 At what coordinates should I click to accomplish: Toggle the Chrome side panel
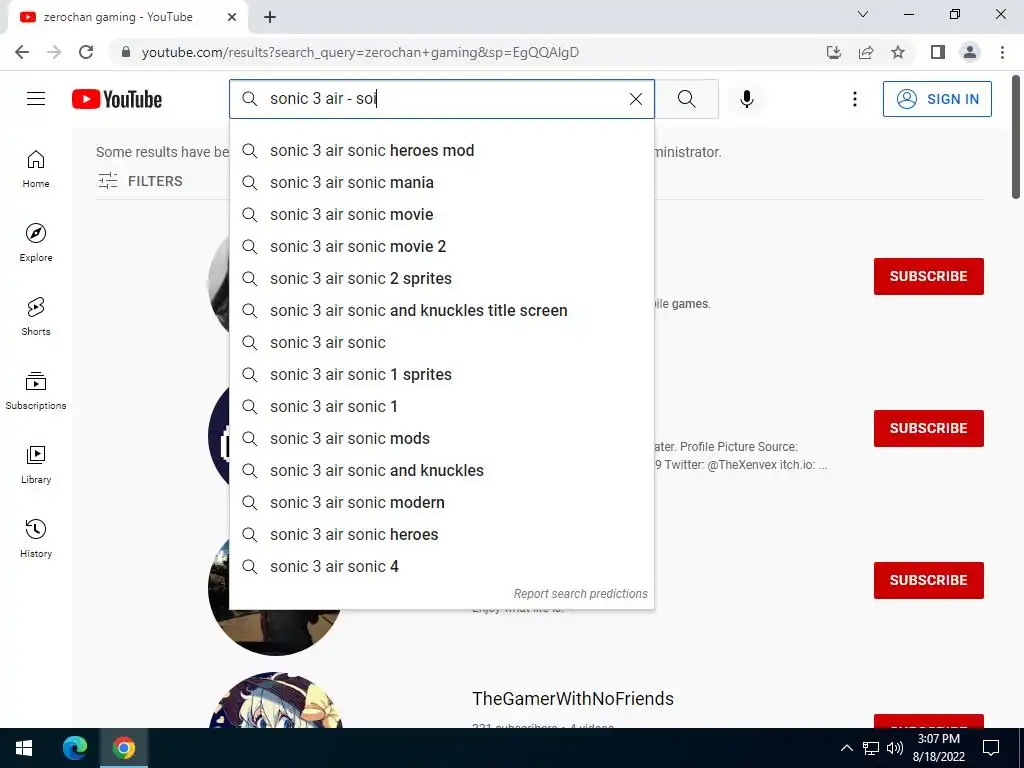tap(938, 52)
